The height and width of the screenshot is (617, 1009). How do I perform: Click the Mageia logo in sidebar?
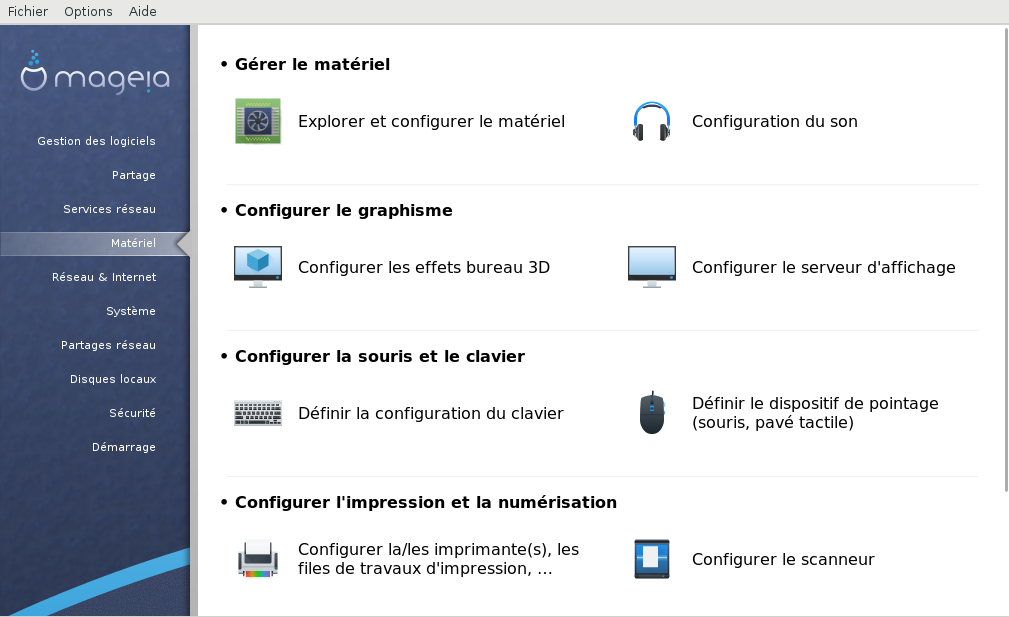[x=95, y=73]
